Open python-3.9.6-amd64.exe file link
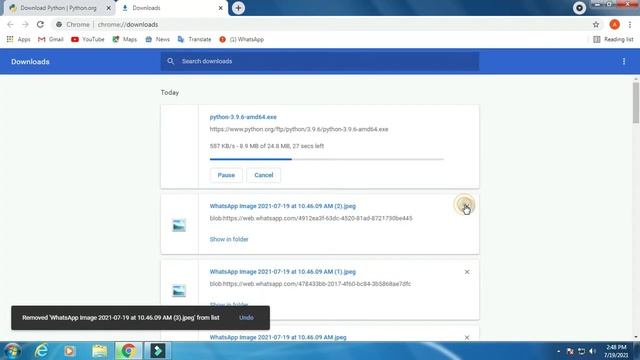The image size is (640, 360). [x=243, y=117]
